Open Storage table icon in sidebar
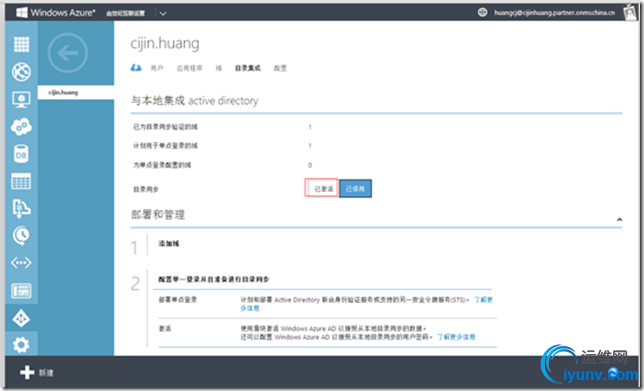This screenshot has width=644, height=391. [x=21, y=181]
